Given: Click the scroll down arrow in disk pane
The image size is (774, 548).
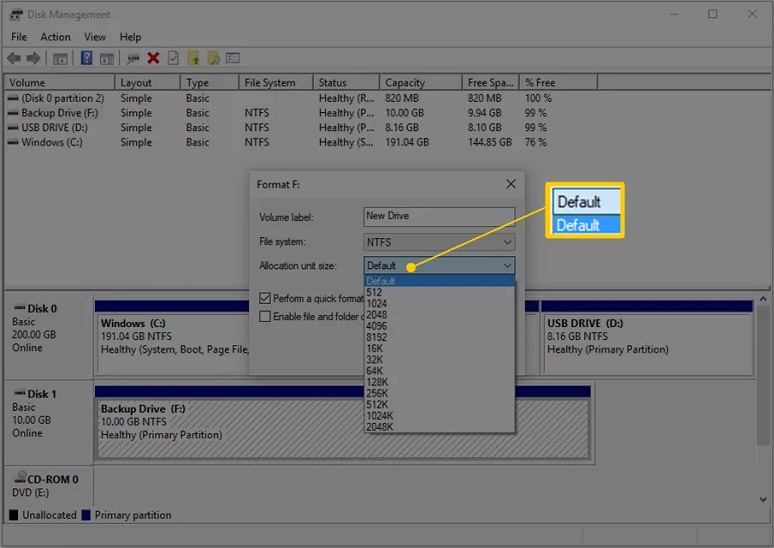Looking at the screenshot, I should click(x=763, y=500).
